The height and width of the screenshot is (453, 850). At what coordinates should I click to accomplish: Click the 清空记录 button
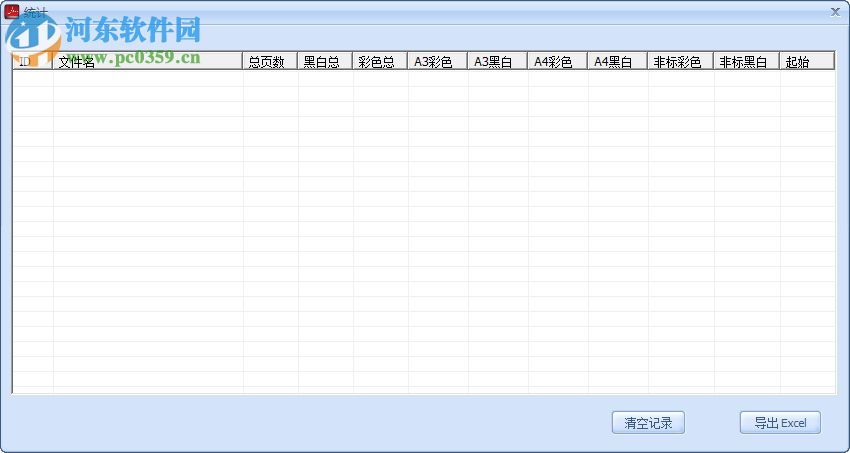(x=648, y=423)
